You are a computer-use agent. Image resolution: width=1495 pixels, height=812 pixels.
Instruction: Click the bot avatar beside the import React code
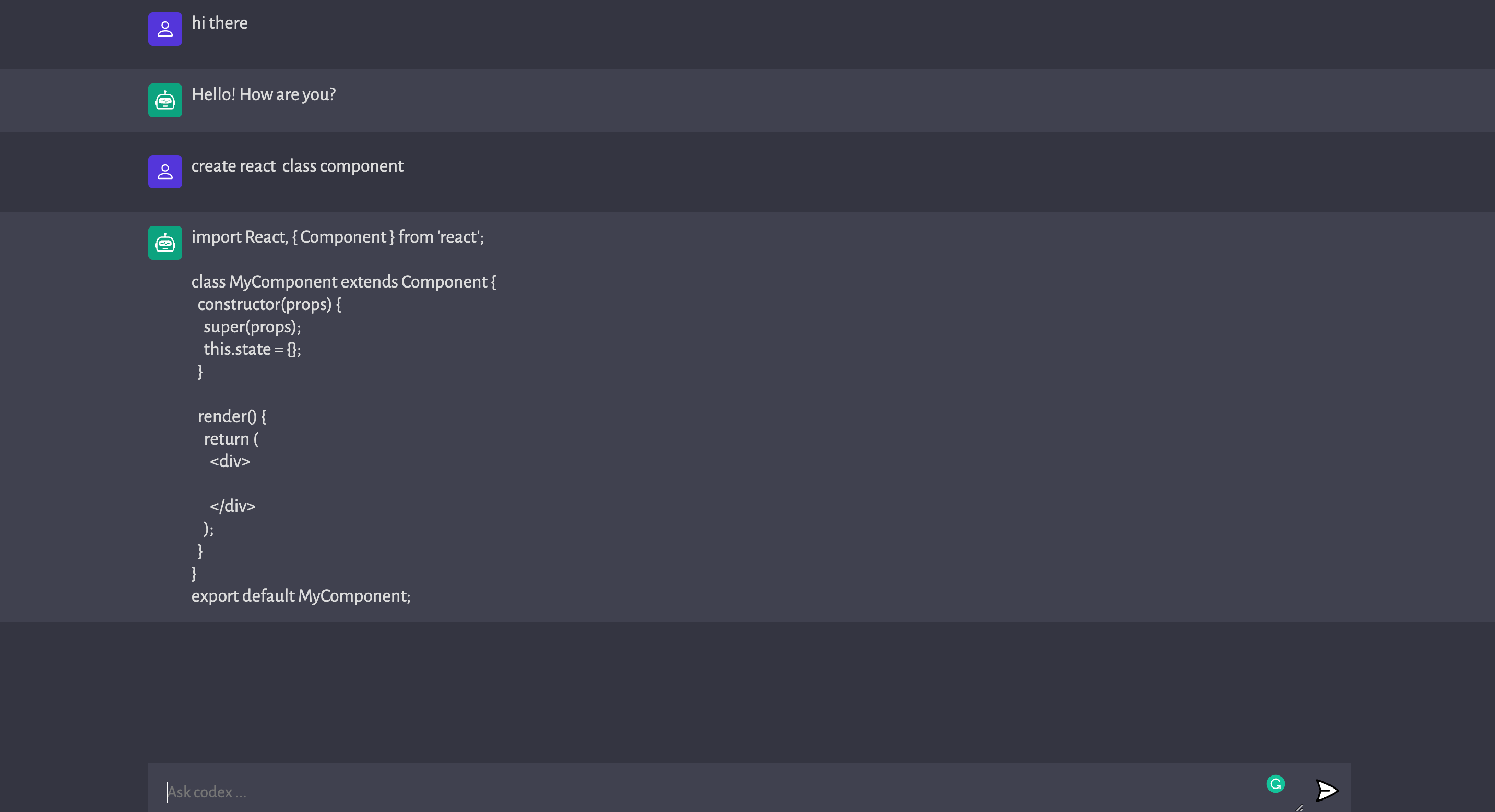point(165,243)
